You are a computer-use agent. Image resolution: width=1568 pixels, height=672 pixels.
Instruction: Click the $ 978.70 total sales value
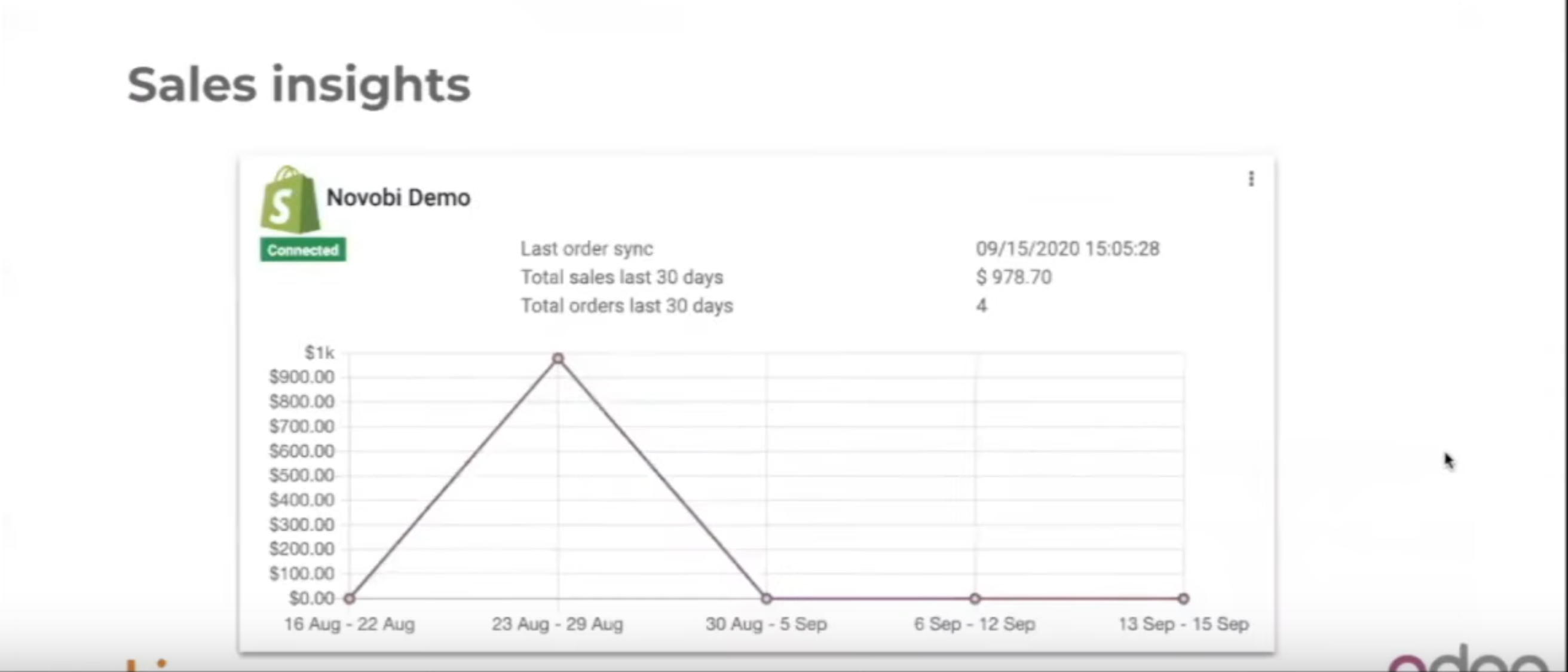1013,277
